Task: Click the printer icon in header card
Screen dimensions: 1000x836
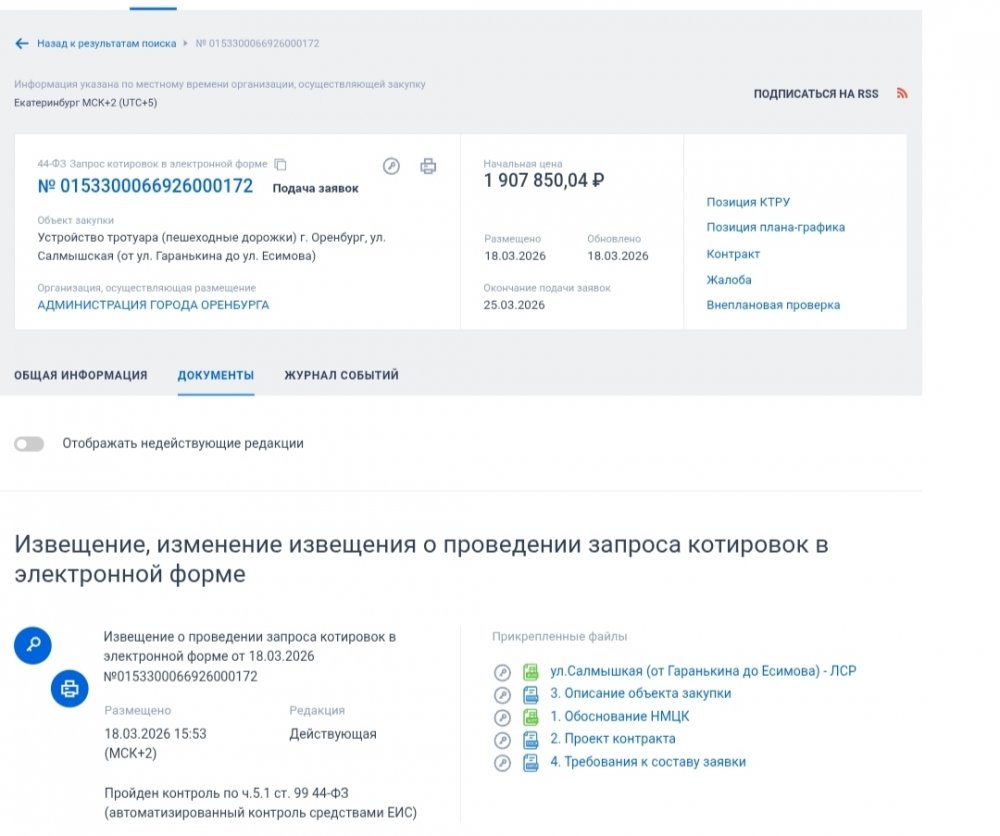Action: (x=428, y=166)
